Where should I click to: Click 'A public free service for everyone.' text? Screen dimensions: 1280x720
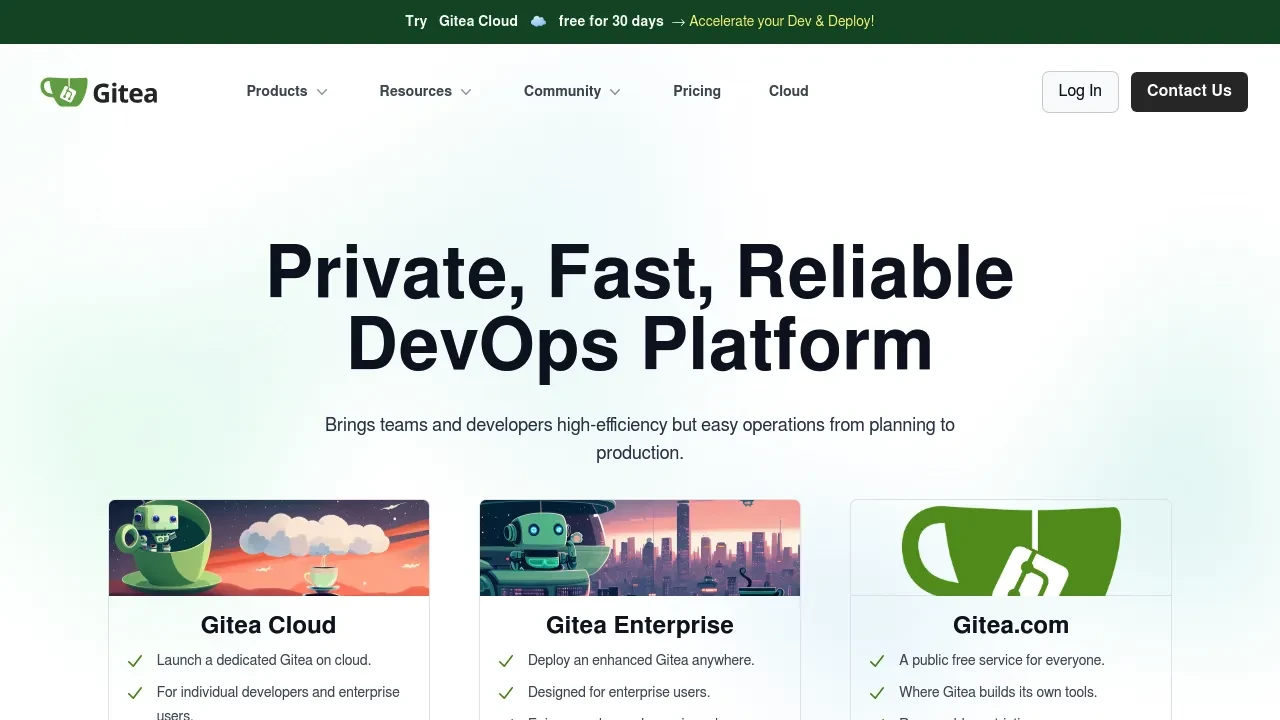(x=1002, y=660)
